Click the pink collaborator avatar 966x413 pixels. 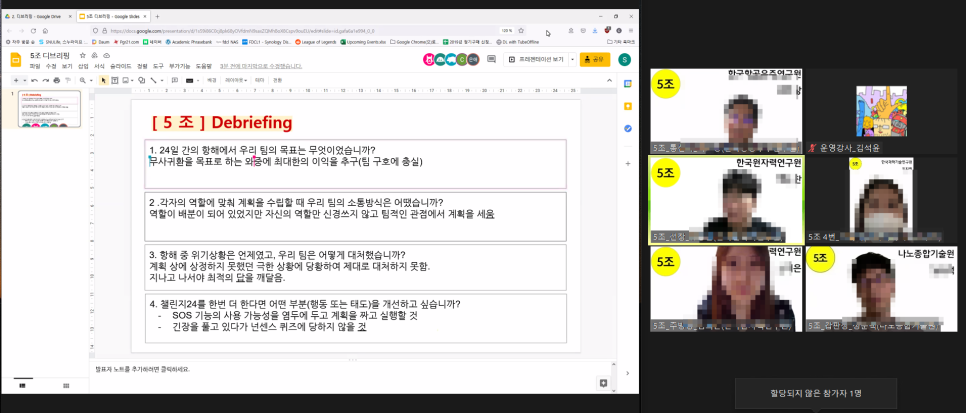(x=429, y=59)
